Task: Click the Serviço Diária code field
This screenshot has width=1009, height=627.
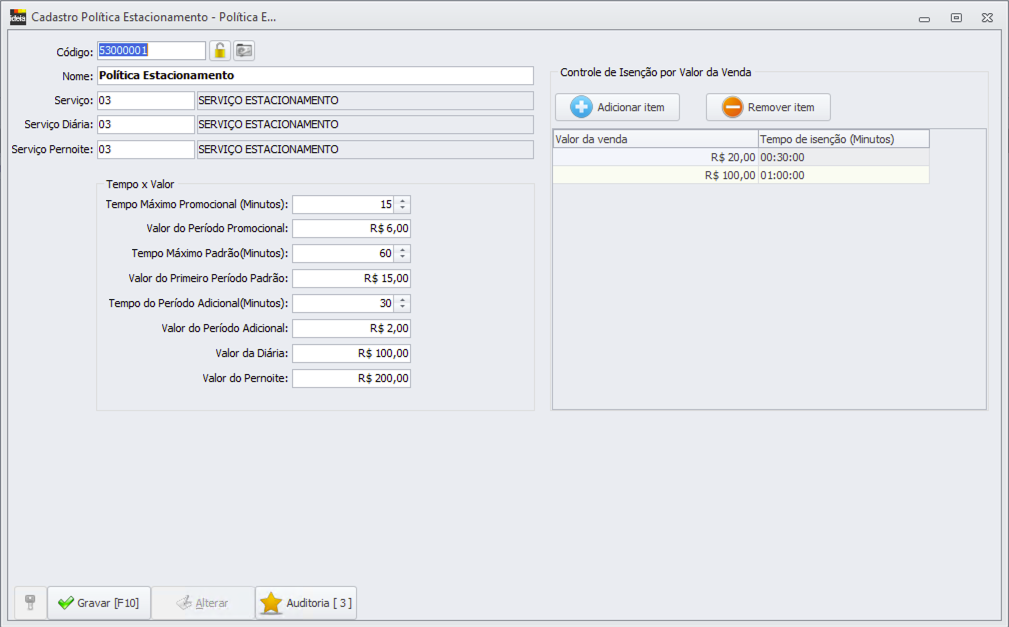Action: click(146, 124)
